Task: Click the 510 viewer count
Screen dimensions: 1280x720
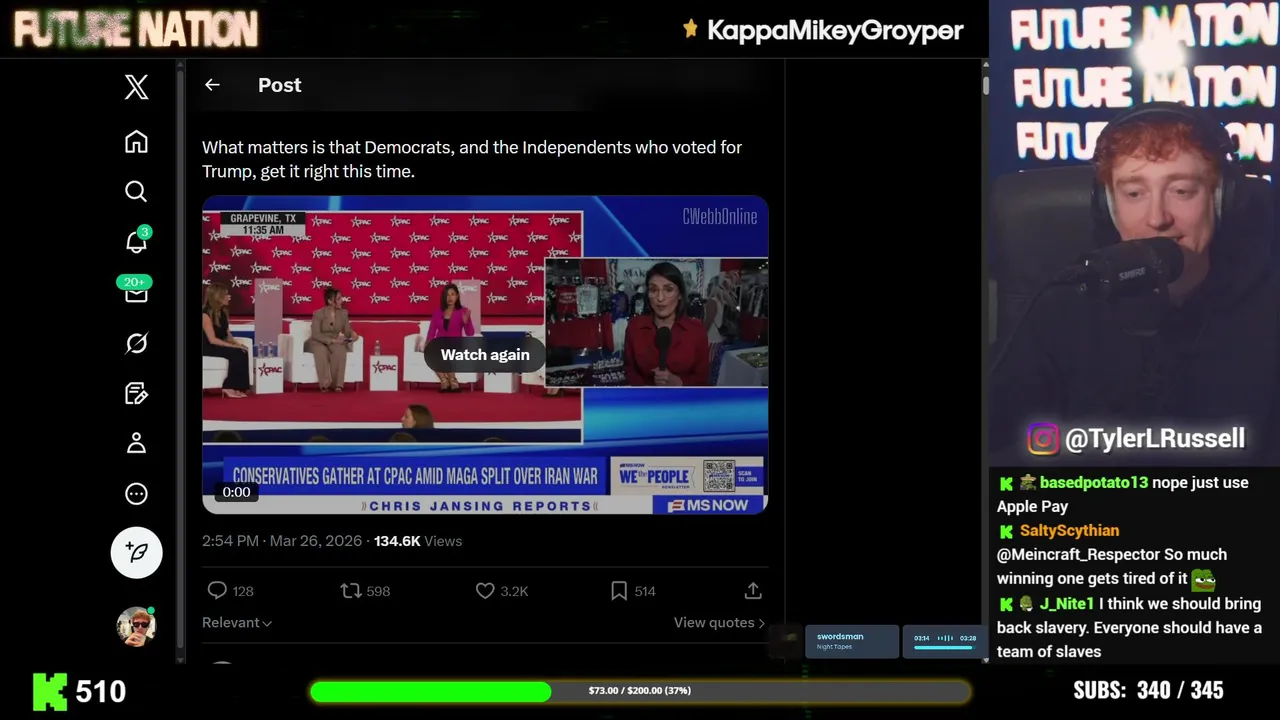Action: [101, 691]
